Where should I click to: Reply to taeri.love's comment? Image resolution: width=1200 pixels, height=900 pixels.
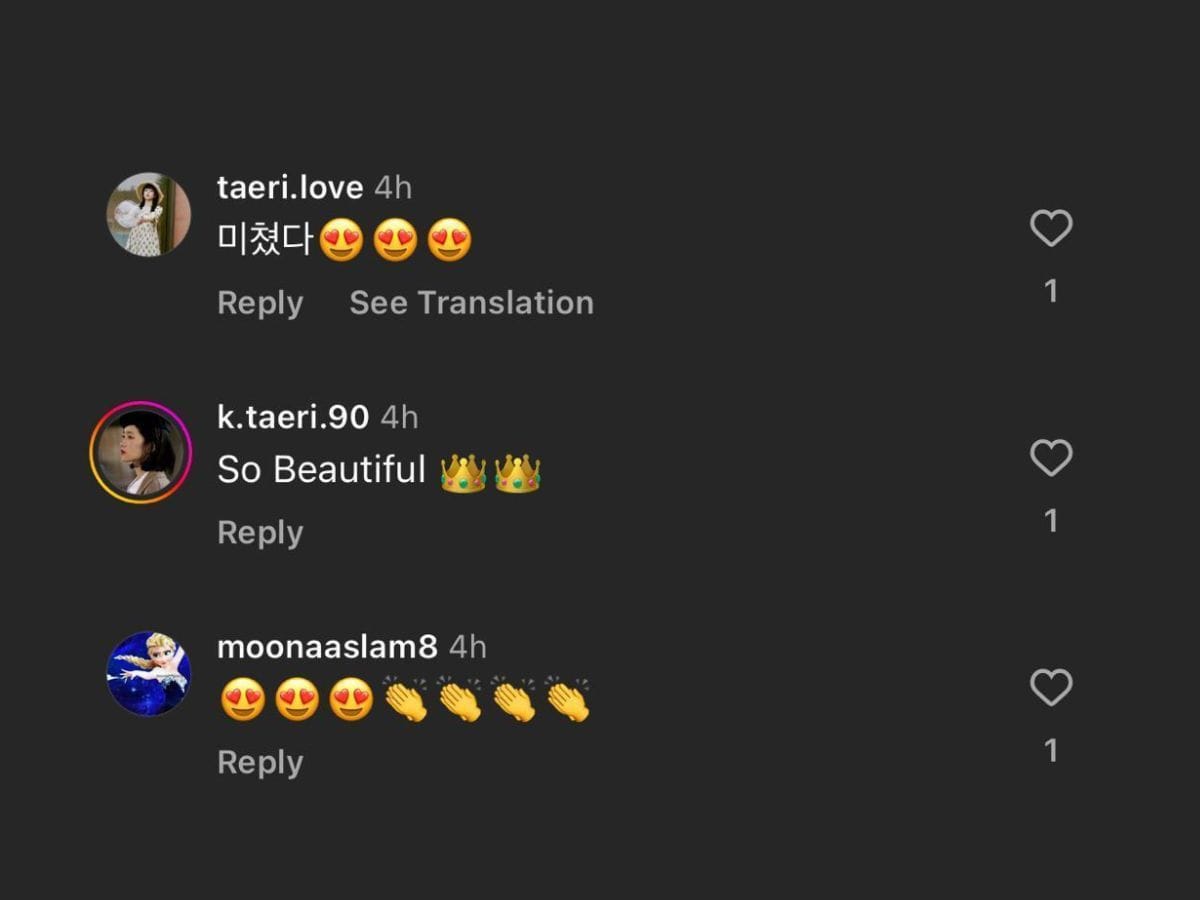260,303
